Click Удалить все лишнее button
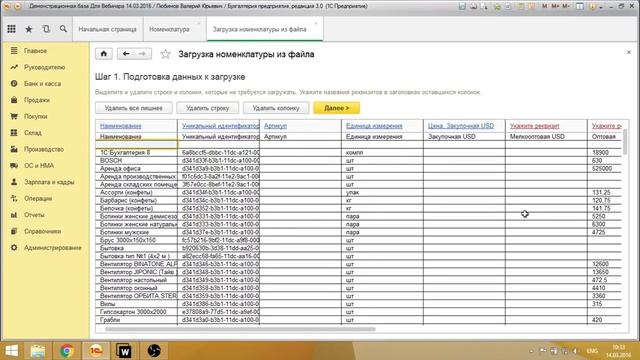The image size is (640, 360). click(x=133, y=108)
